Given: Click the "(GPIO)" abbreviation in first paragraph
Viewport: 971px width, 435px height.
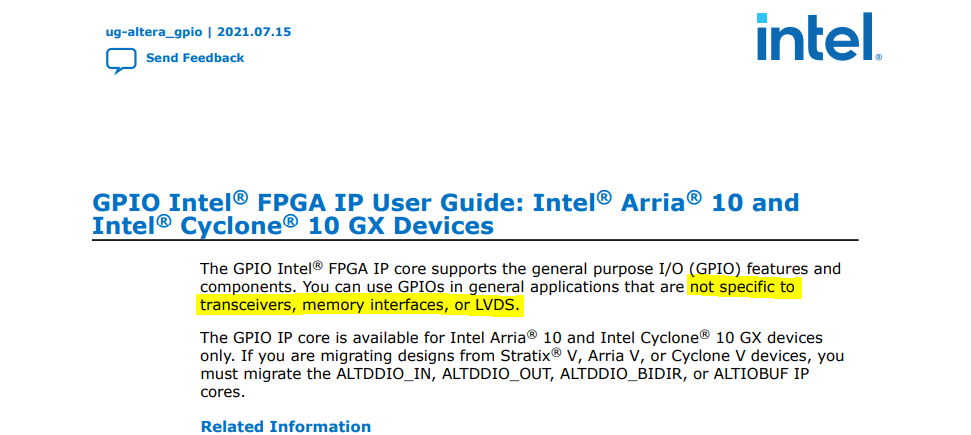Looking at the screenshot, I should pyautogui.click(x=715, y=269).
